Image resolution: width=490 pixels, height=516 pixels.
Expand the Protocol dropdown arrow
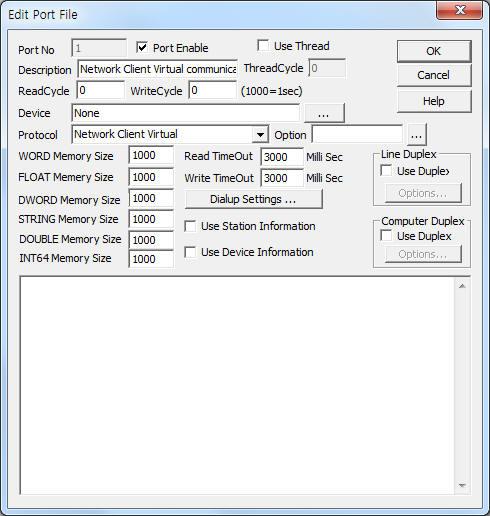pos(260,135)
